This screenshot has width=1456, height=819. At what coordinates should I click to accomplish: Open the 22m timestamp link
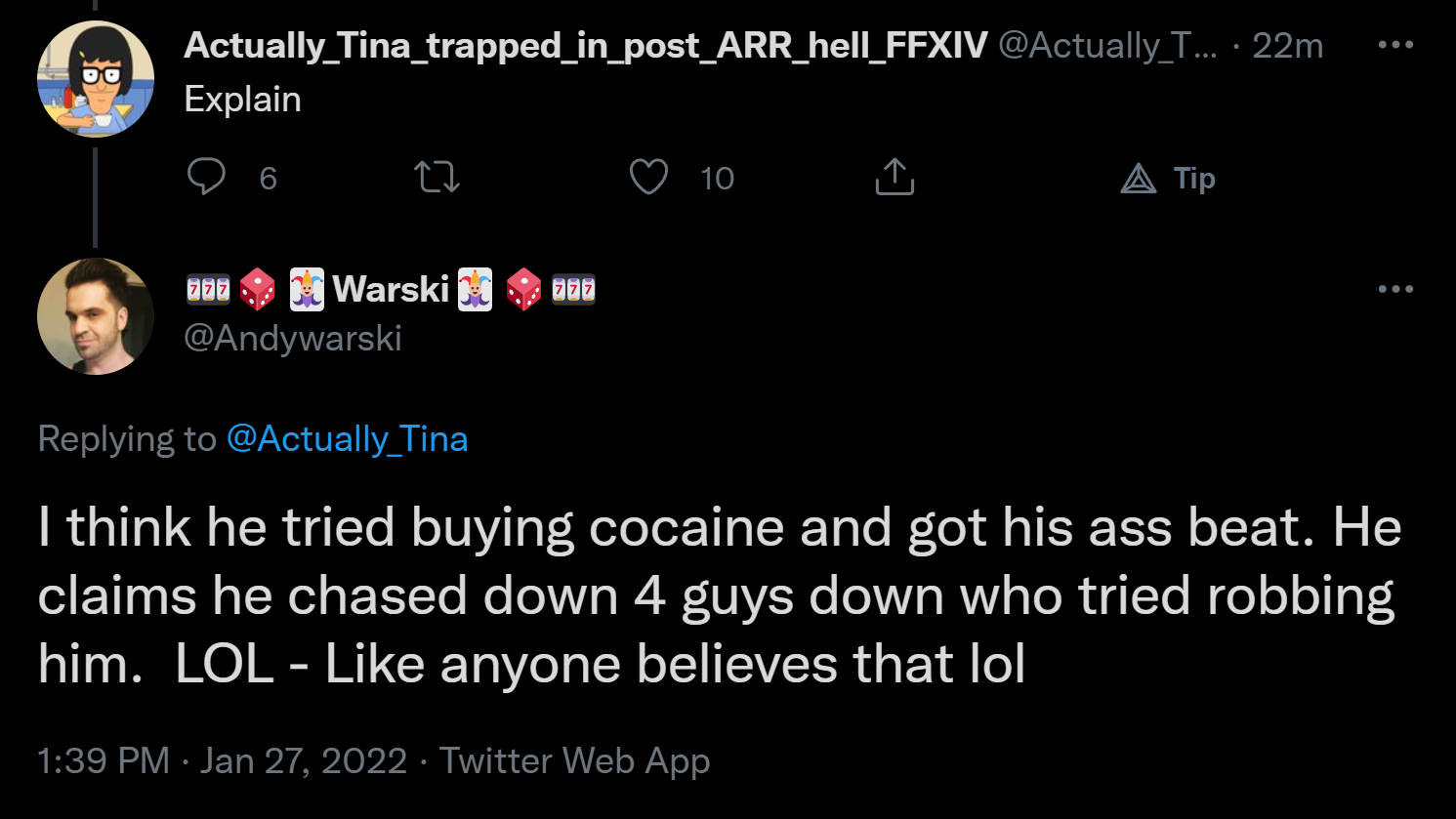point(1287,45)
